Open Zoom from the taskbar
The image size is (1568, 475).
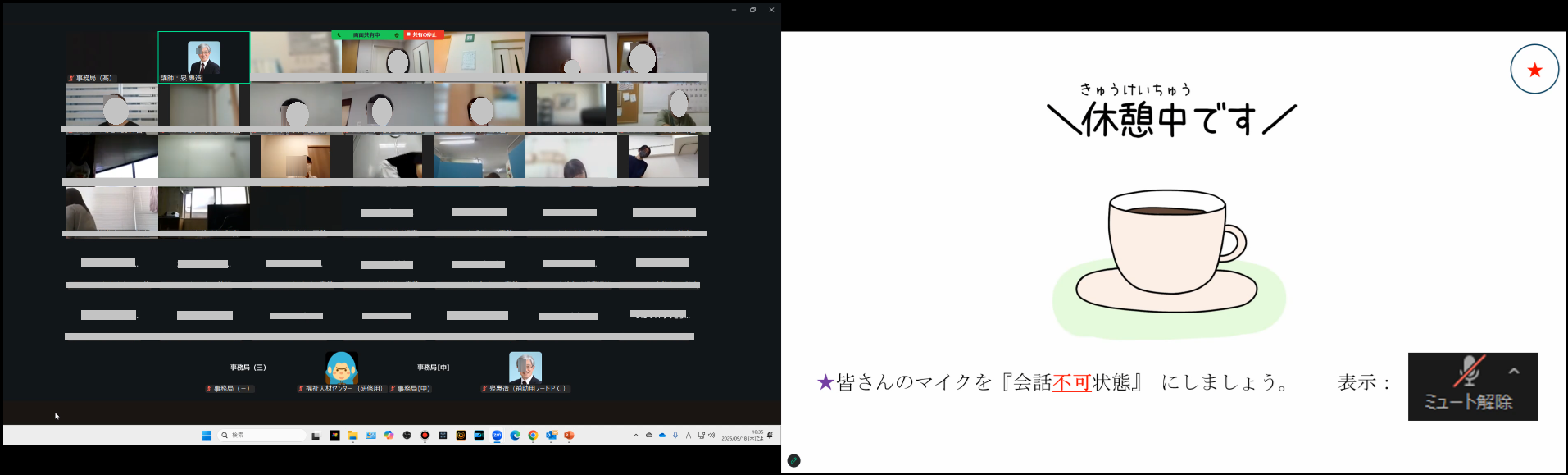point(497,436)
